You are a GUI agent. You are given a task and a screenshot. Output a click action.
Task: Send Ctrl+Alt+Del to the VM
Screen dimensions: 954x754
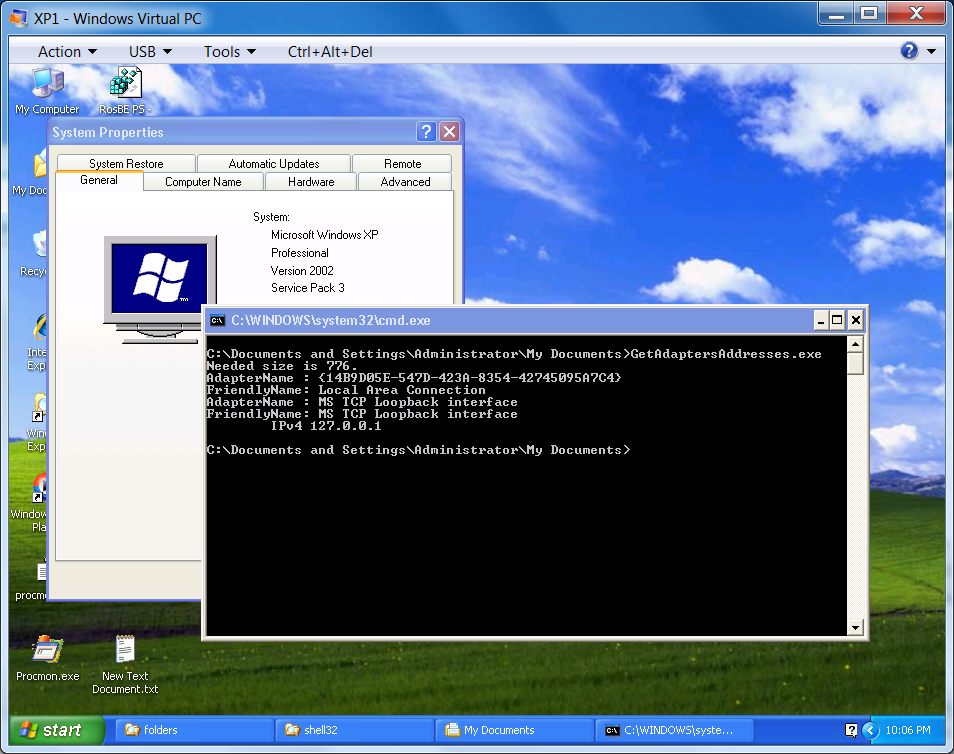pyautogui.click(x=330, y=52)
